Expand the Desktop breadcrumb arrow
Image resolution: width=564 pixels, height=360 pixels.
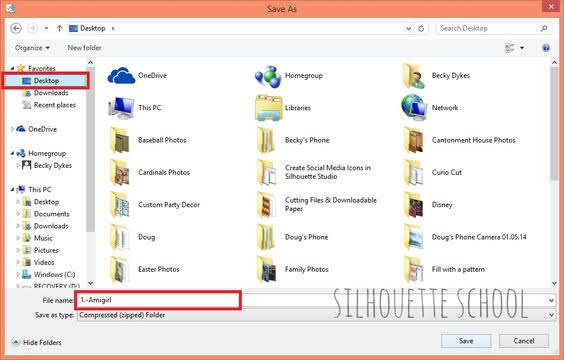tap(113, 28)
